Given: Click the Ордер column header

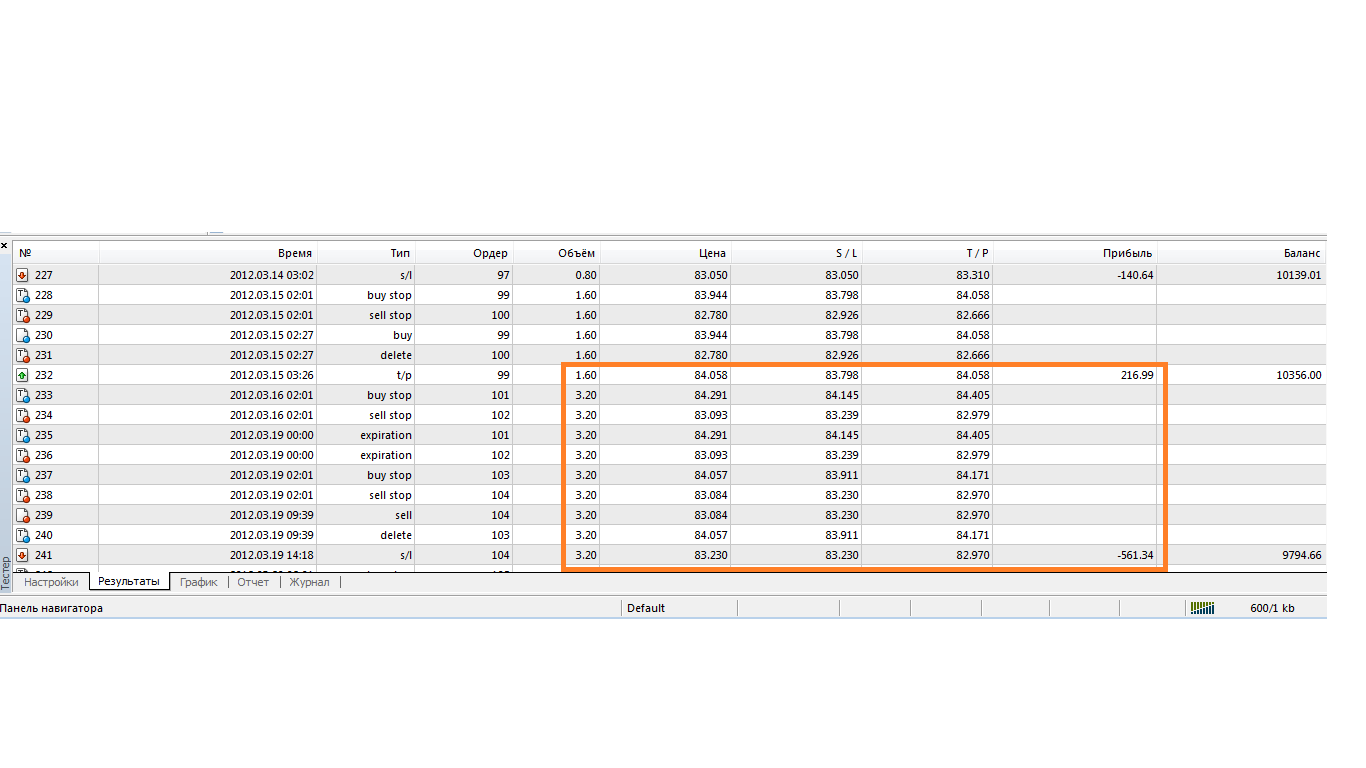Looking at the screenshot, I should click(464, 253).
